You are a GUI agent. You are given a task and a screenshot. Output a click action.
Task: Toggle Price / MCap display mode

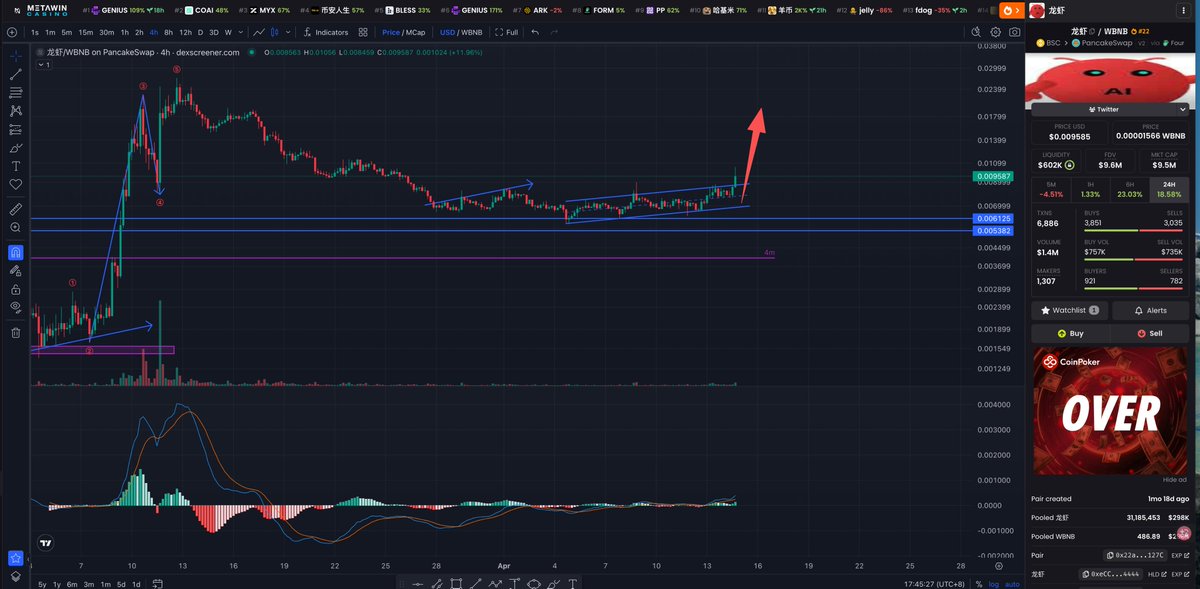(x=404, y=32)
